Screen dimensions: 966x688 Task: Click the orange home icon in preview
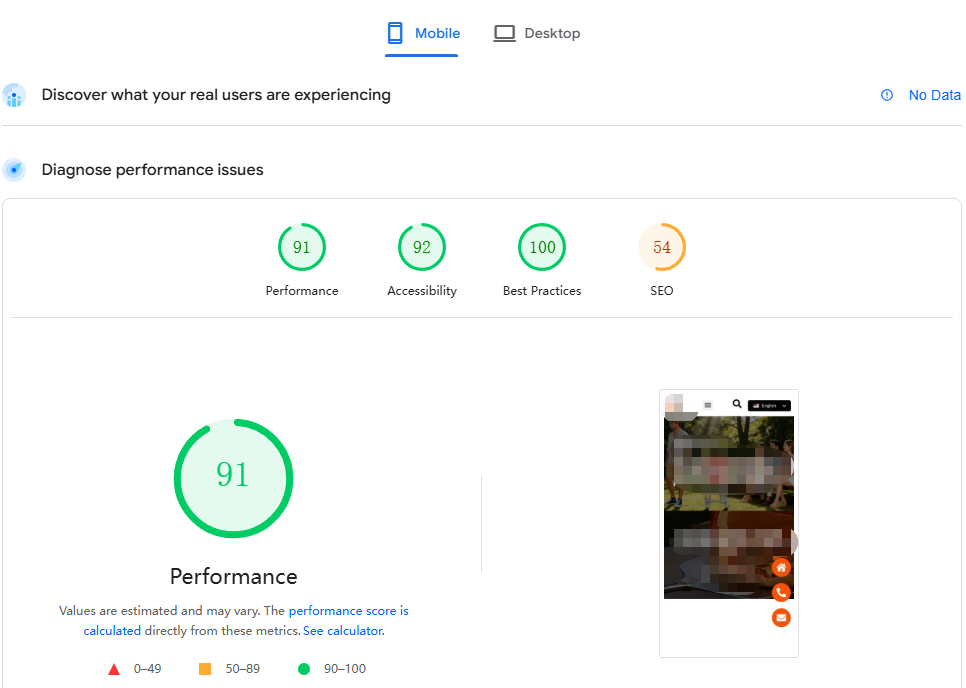coord(781,567)
